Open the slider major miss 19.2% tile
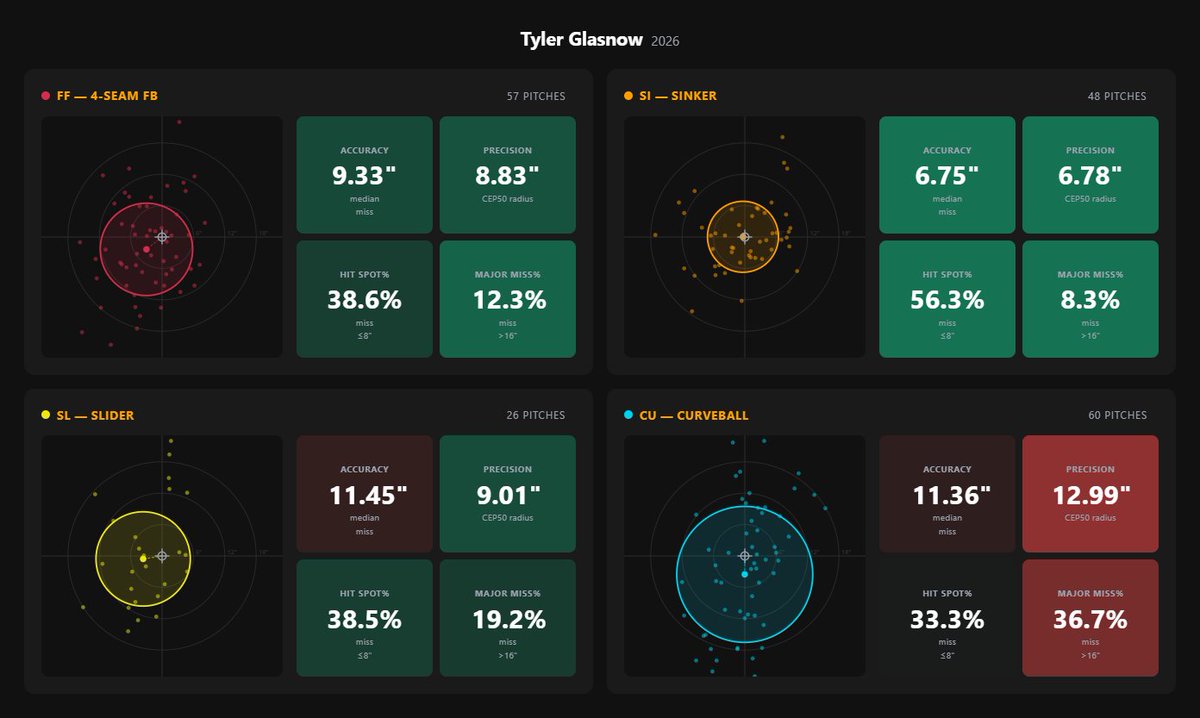Screen dimensions: 1200x718 click(x=508, y=618)
